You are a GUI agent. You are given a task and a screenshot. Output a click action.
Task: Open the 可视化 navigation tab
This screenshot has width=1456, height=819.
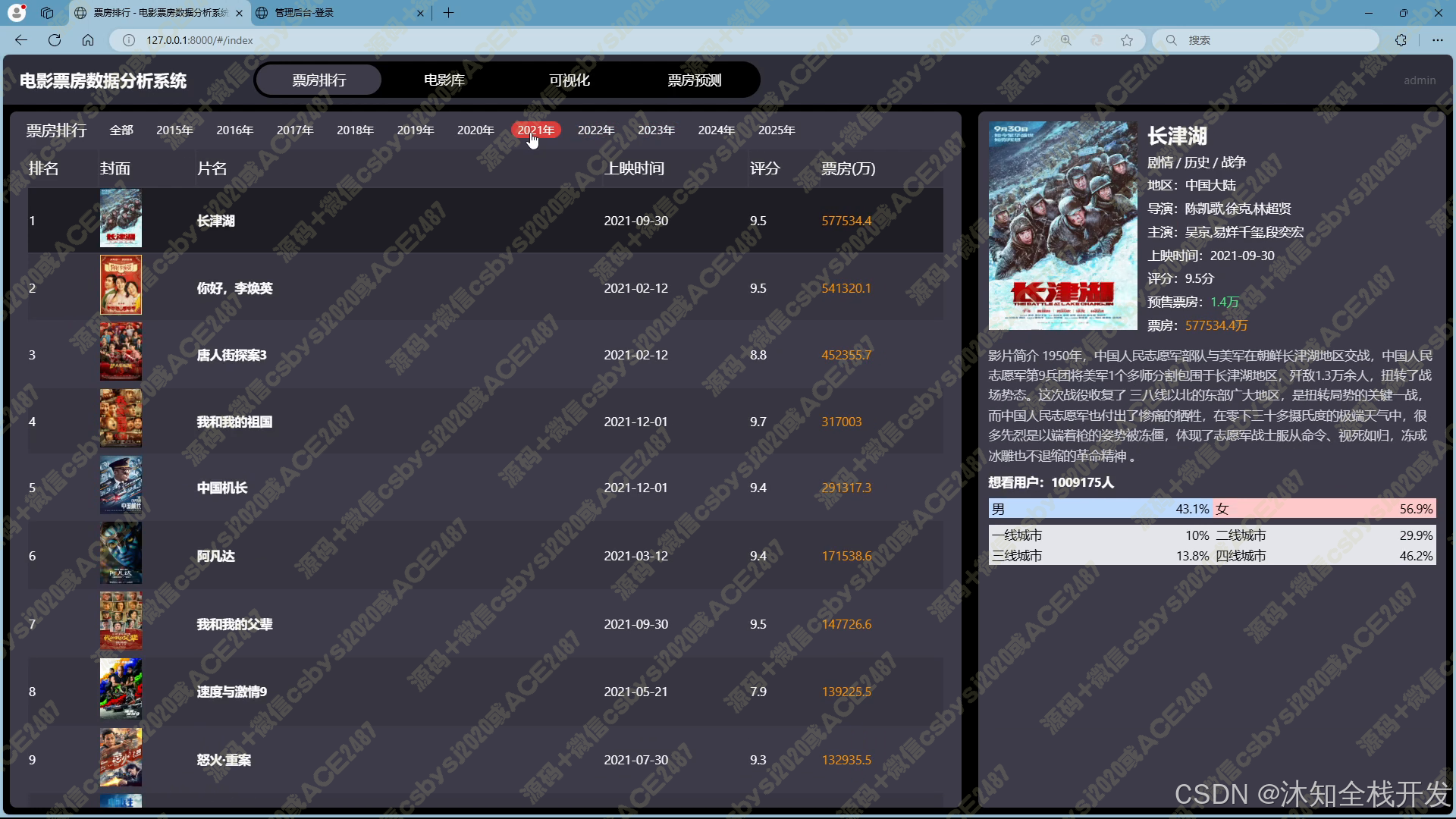[x=569, y=80]
